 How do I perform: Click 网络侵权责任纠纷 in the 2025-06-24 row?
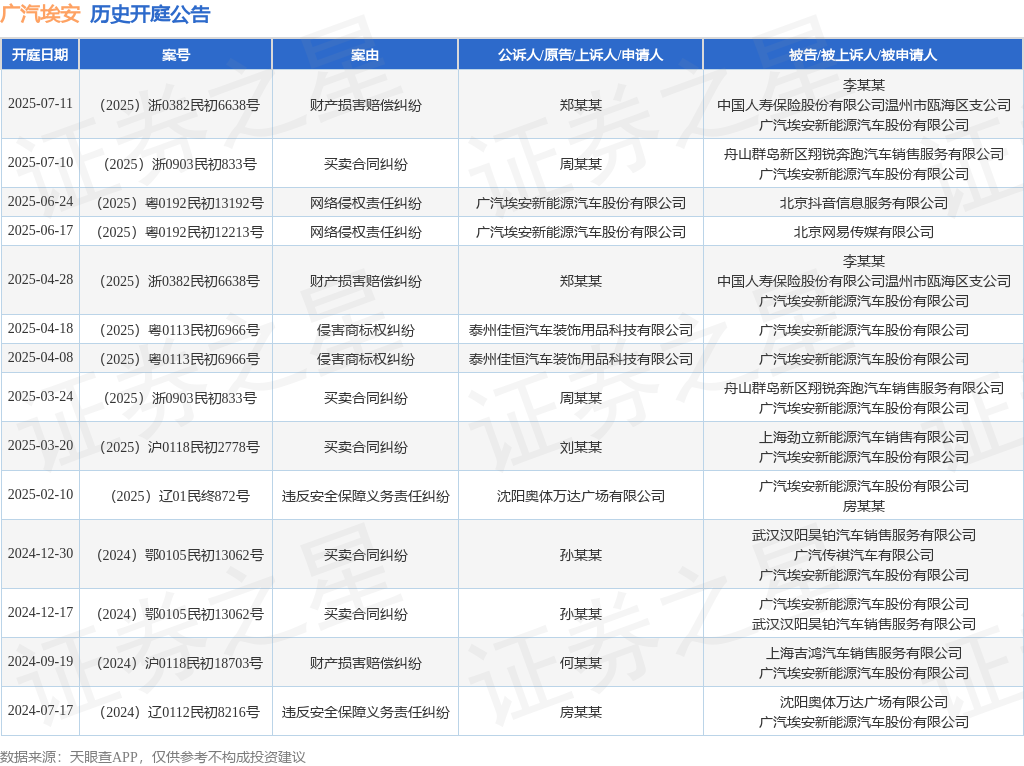point(366,203)
